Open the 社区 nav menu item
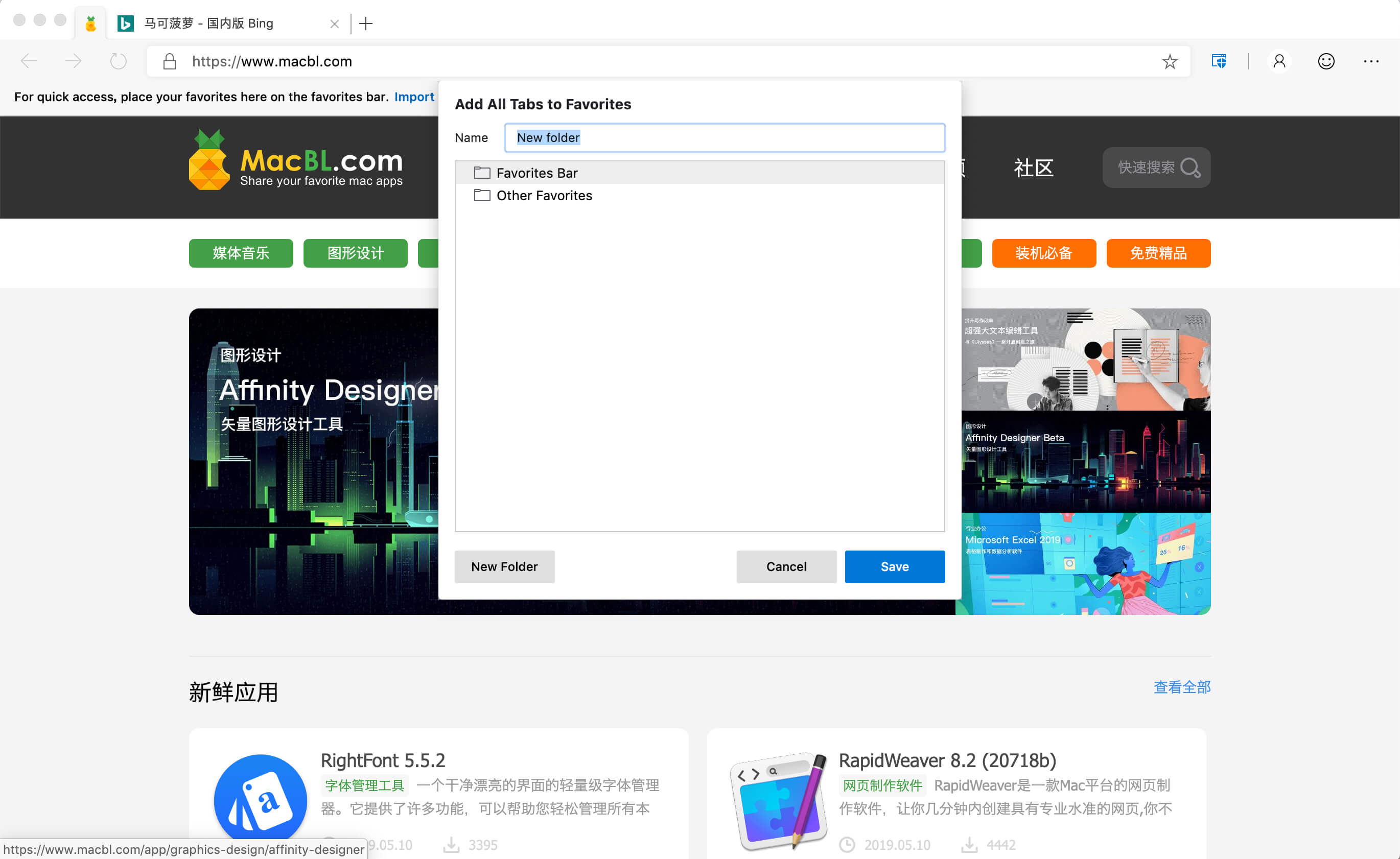This screenshot has height=859, width=1400. click(x=1033, y=168)
